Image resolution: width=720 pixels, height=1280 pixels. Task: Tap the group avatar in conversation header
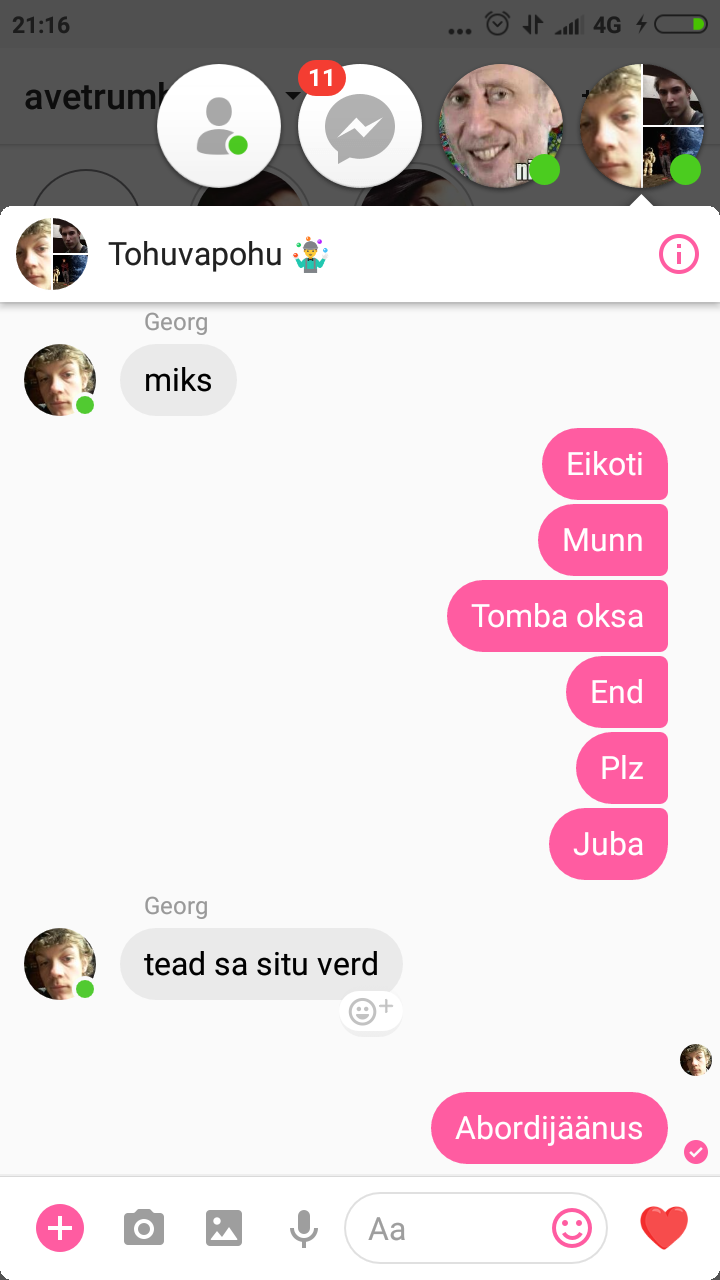[x=52, y=254]
